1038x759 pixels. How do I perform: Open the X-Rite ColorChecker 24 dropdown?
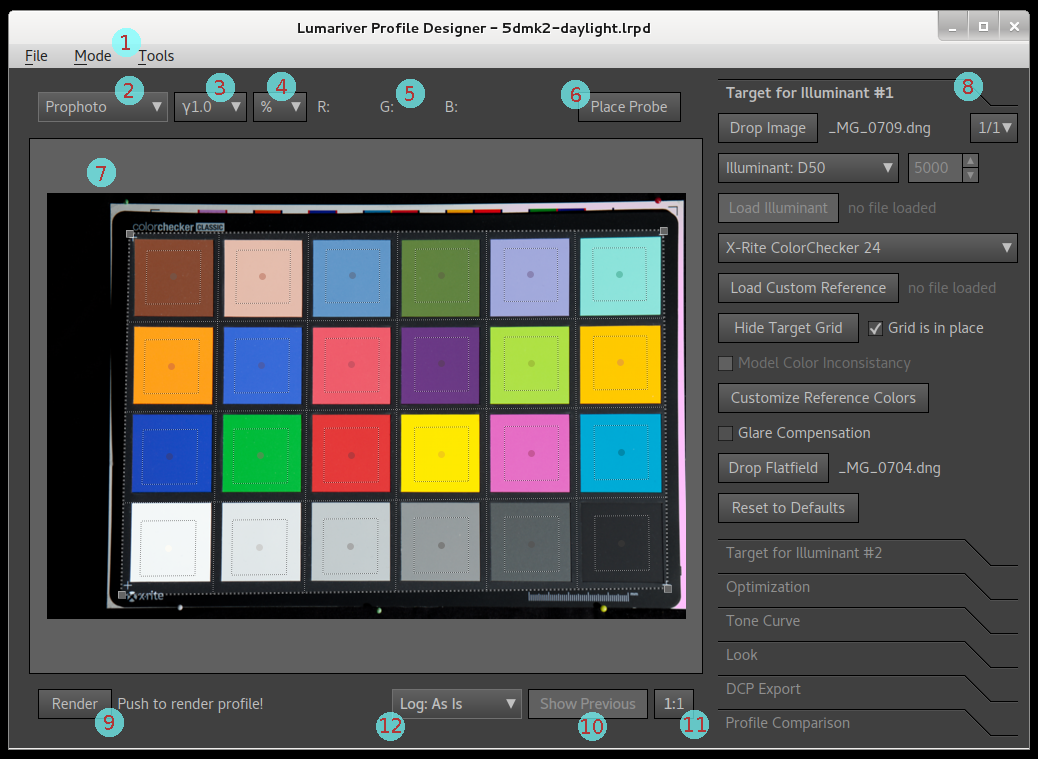coord(868,248)
